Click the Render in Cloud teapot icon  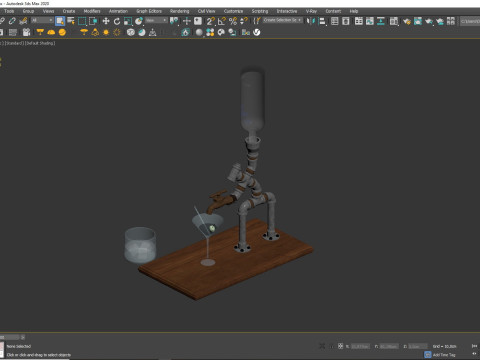pos(440,21)
